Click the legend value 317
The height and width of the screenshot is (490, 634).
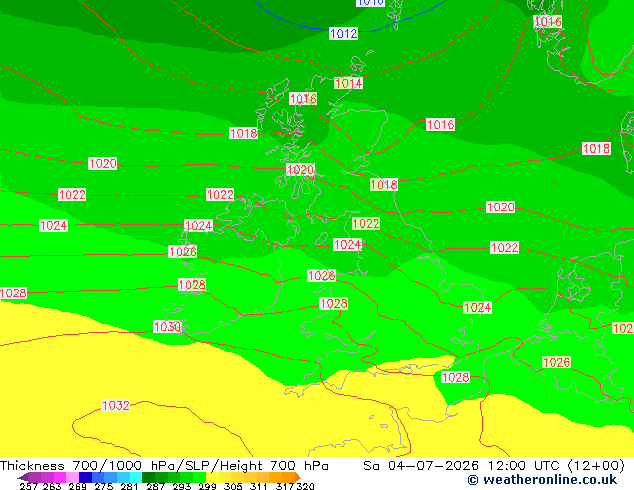point(285,486)
